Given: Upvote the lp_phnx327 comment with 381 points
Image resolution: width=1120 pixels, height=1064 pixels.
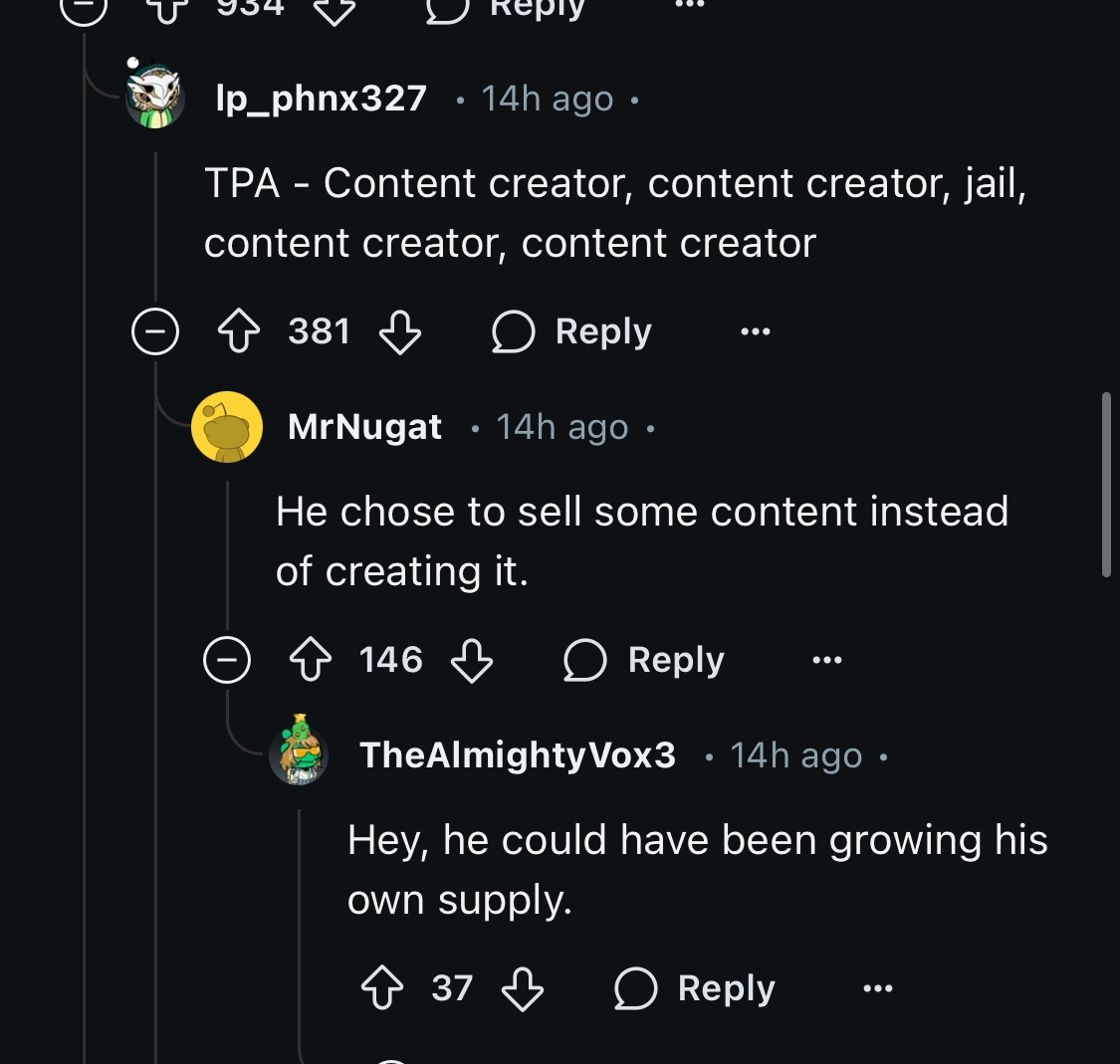Looking at the screenshot, I should click(x=239, y=331).
